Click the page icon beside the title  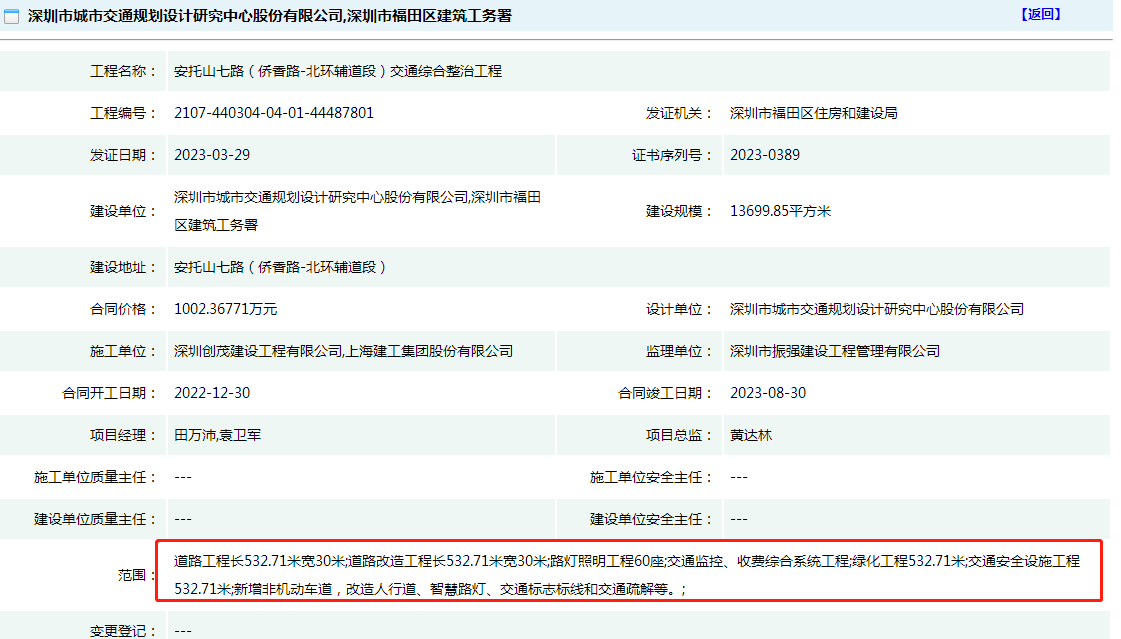click(11, 16)
